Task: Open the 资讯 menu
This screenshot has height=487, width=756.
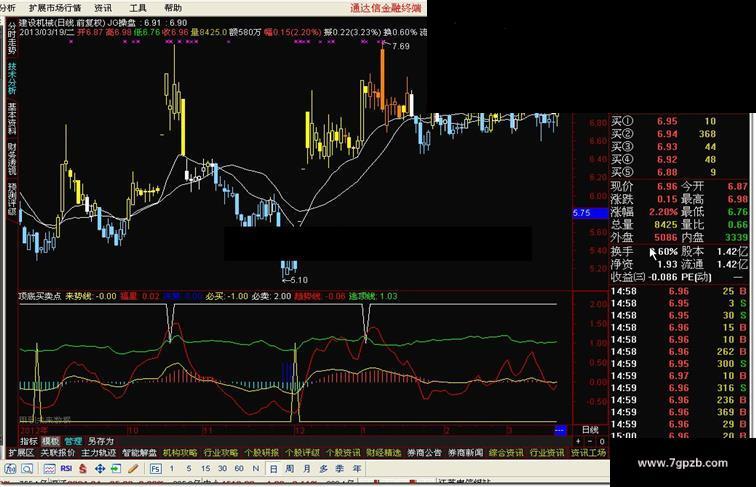Action: (x=103, y=8)
